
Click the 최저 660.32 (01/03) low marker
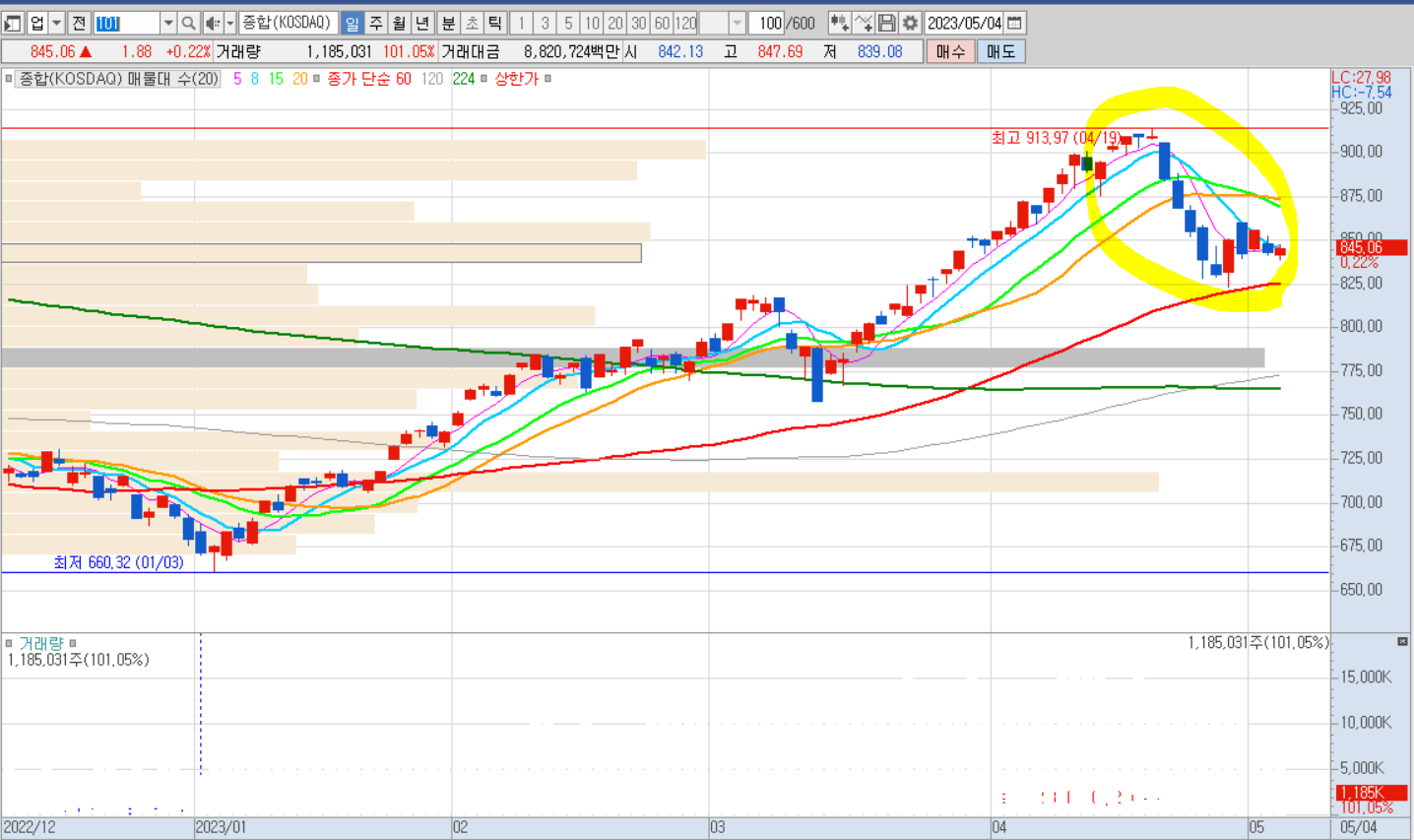click(118, 562)
